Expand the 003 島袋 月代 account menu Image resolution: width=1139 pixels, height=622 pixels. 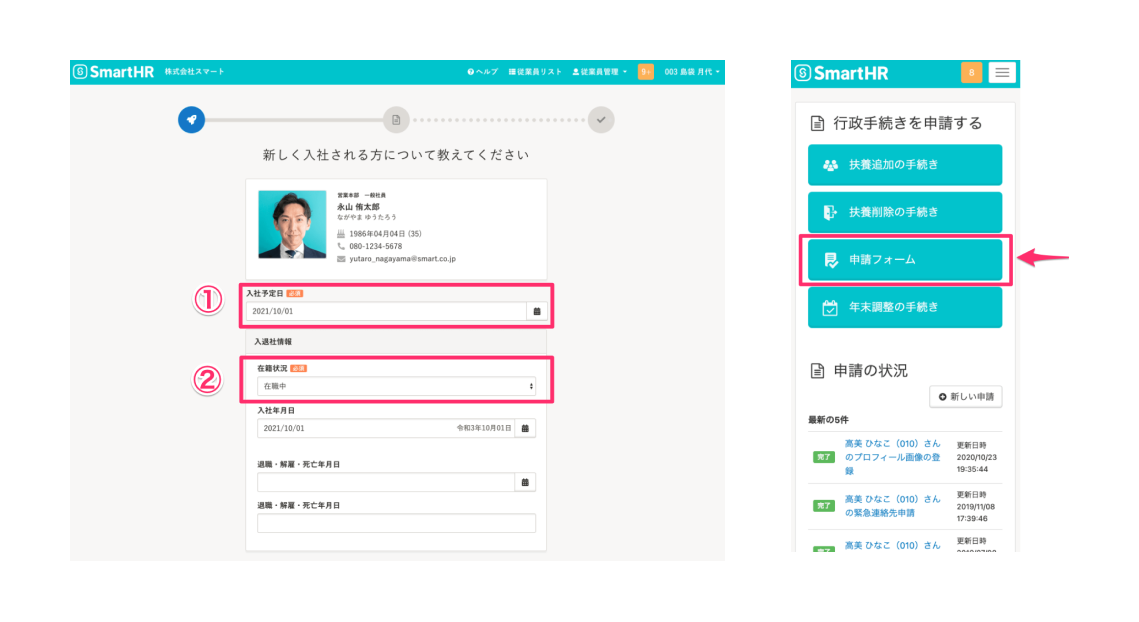692,72
